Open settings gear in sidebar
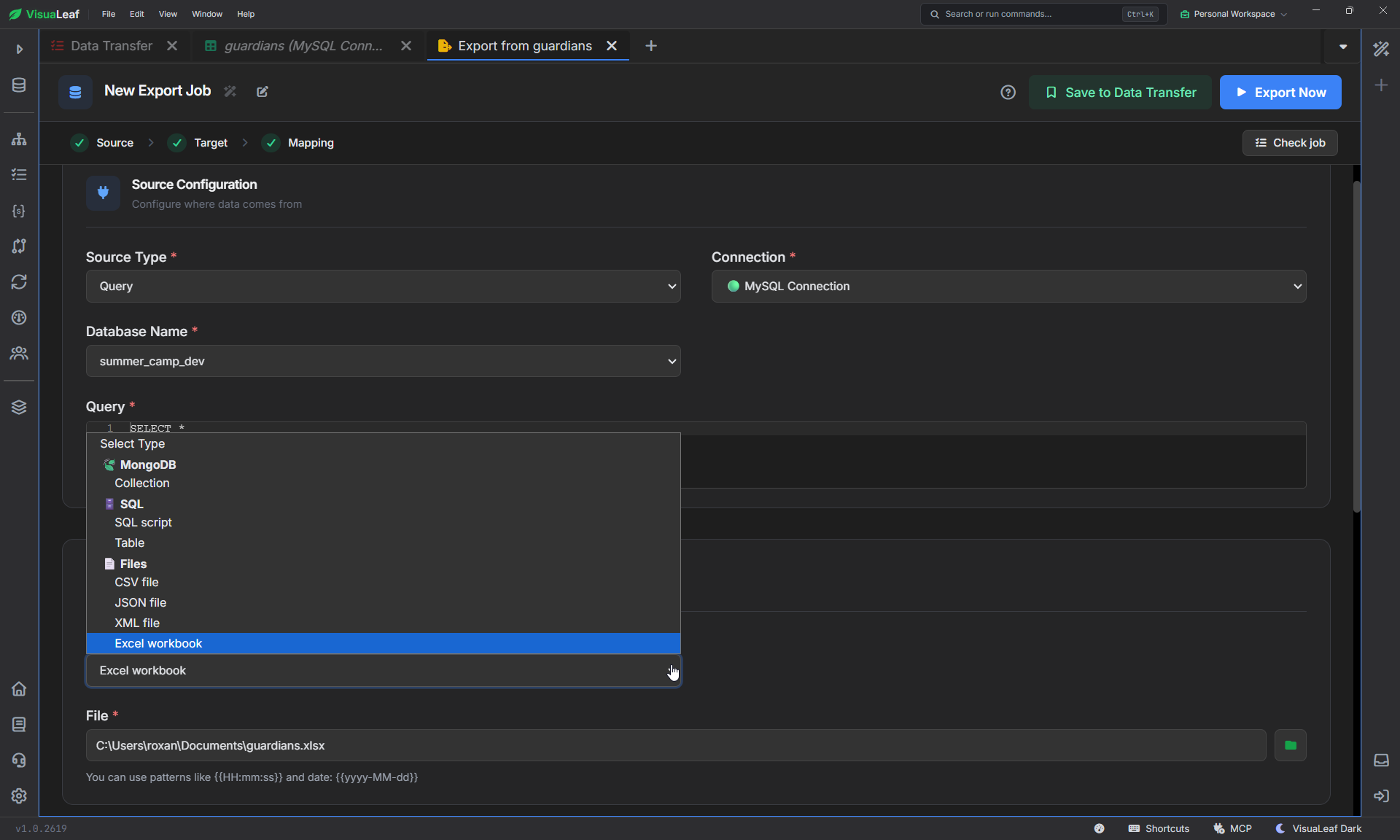 19,796
